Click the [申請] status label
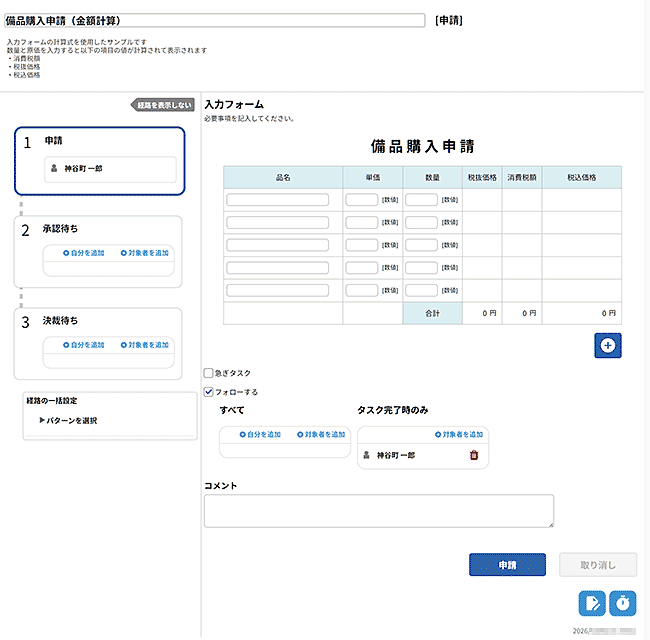The height and width of the screenshot is (640, 650). click(449, 20)
